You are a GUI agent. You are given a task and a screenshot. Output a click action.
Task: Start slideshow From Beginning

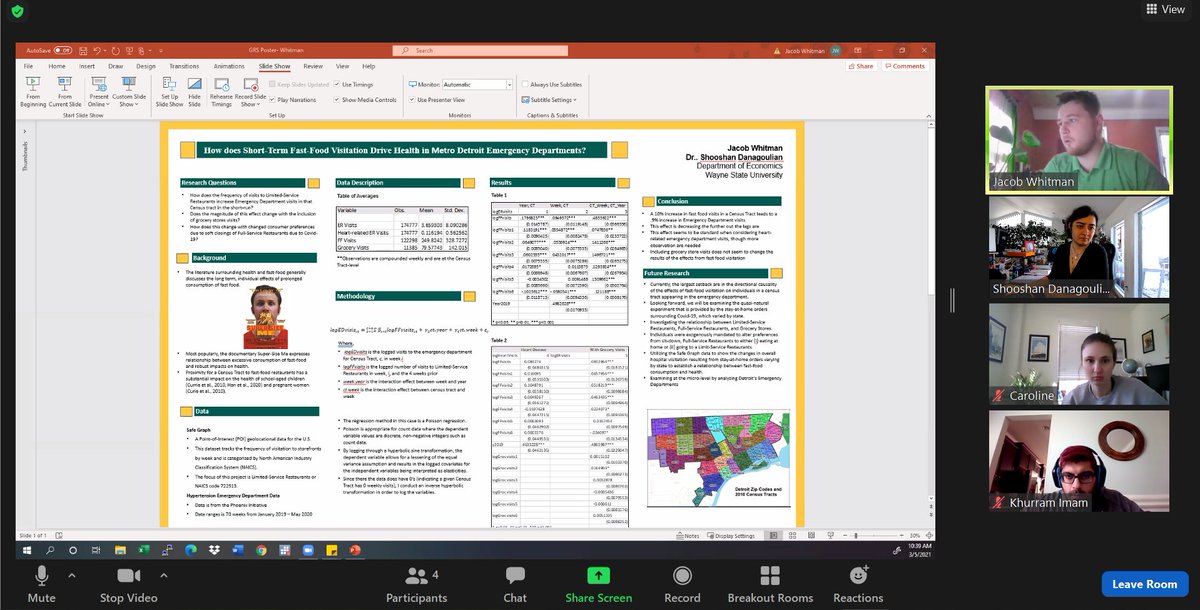33,90
